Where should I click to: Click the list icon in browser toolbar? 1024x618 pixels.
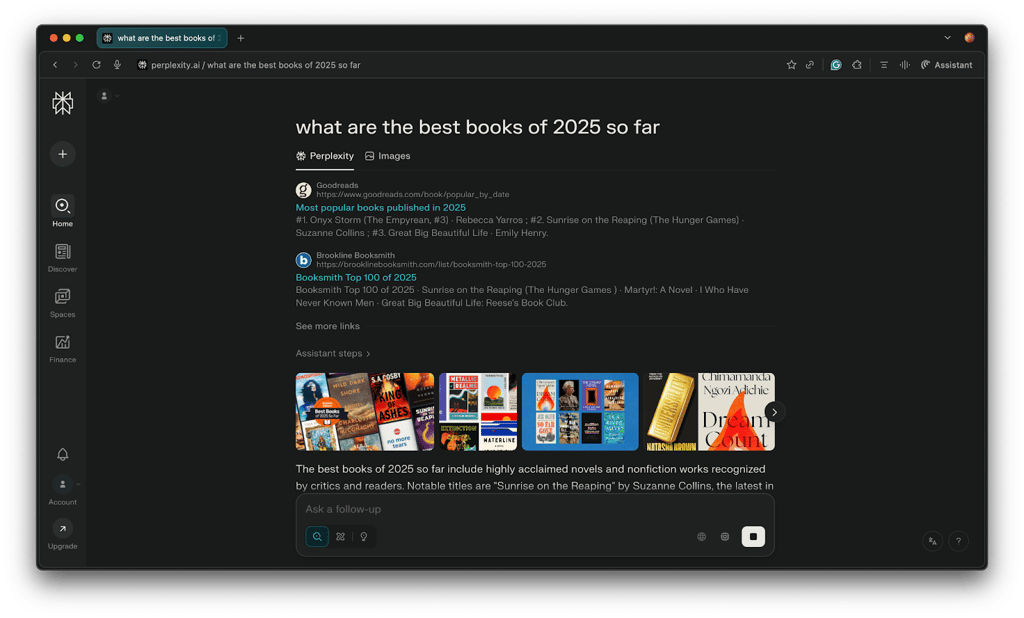884,65
